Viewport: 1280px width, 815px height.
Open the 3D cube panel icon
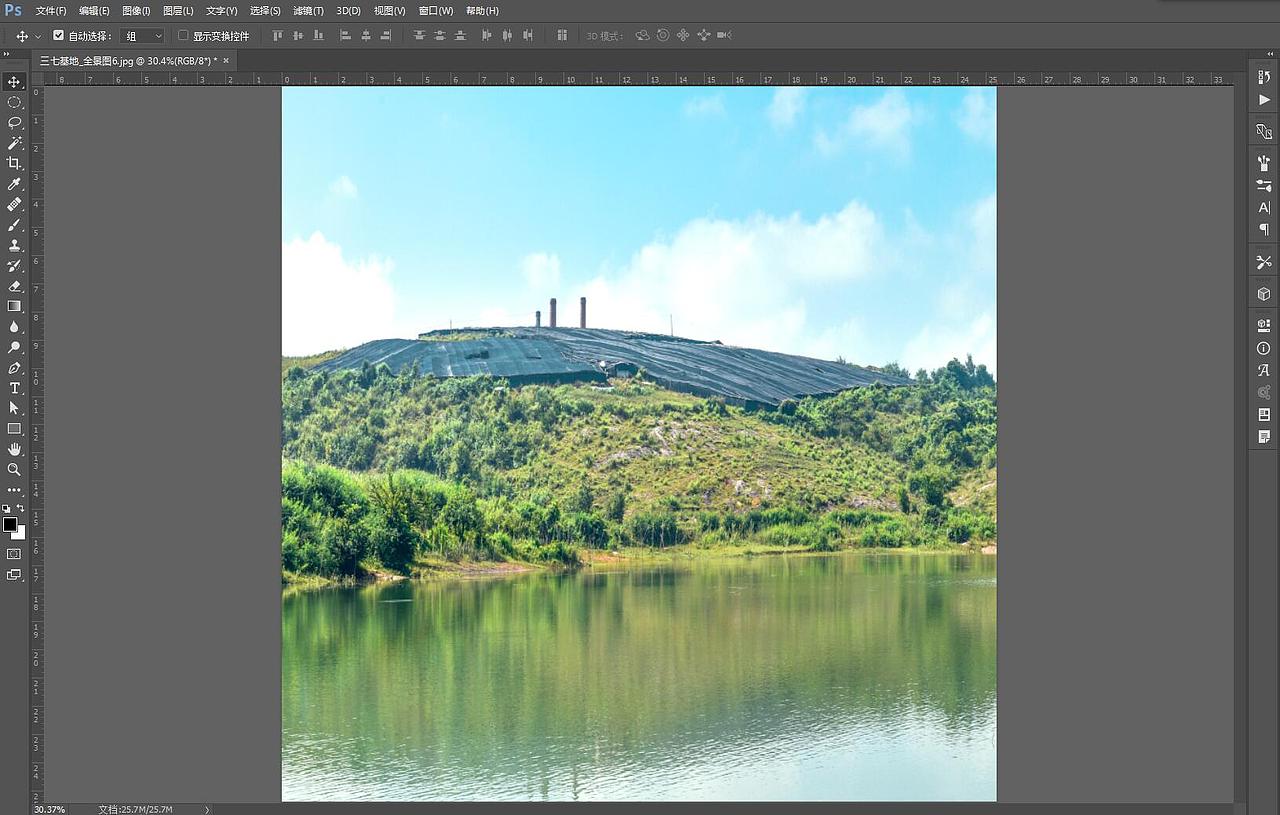(1264, 294)
